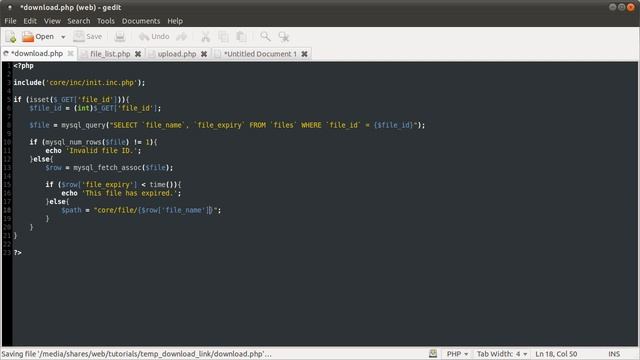Viewport: 640px width, 360px height.
Task: Click the opening <?php tag
Action: coord(24,66)
